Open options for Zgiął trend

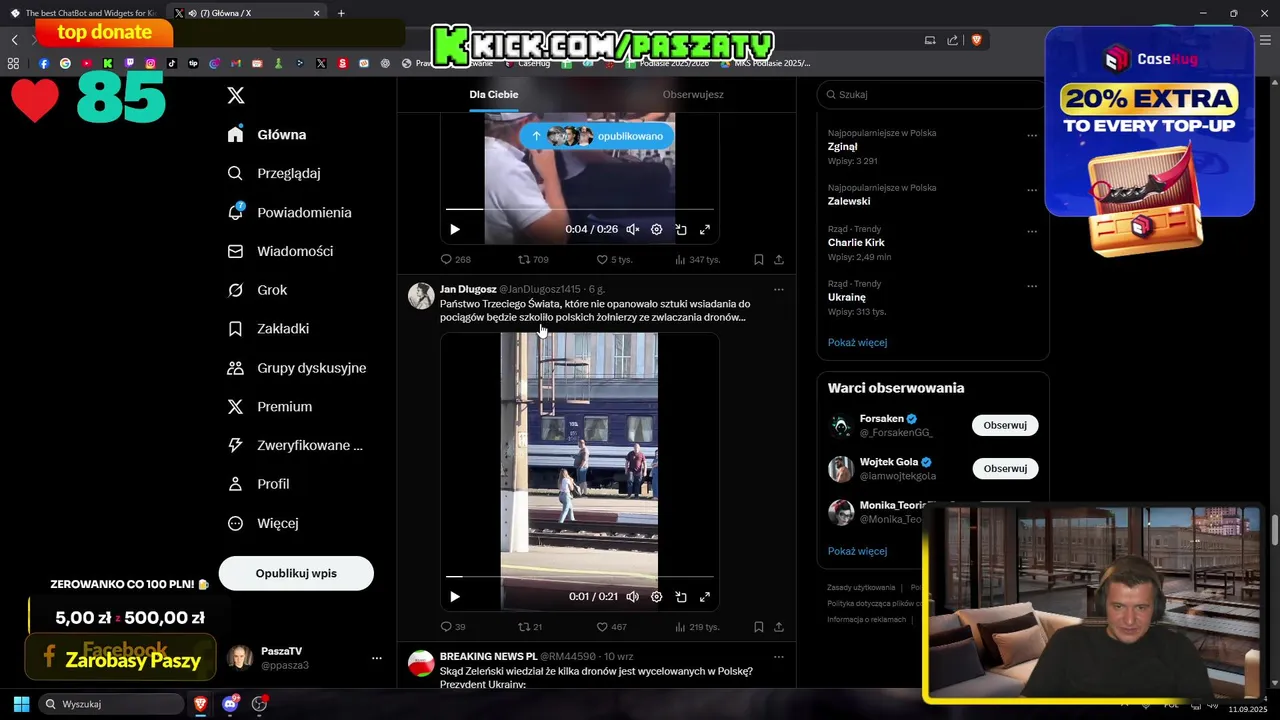[x=1032, y=135]
